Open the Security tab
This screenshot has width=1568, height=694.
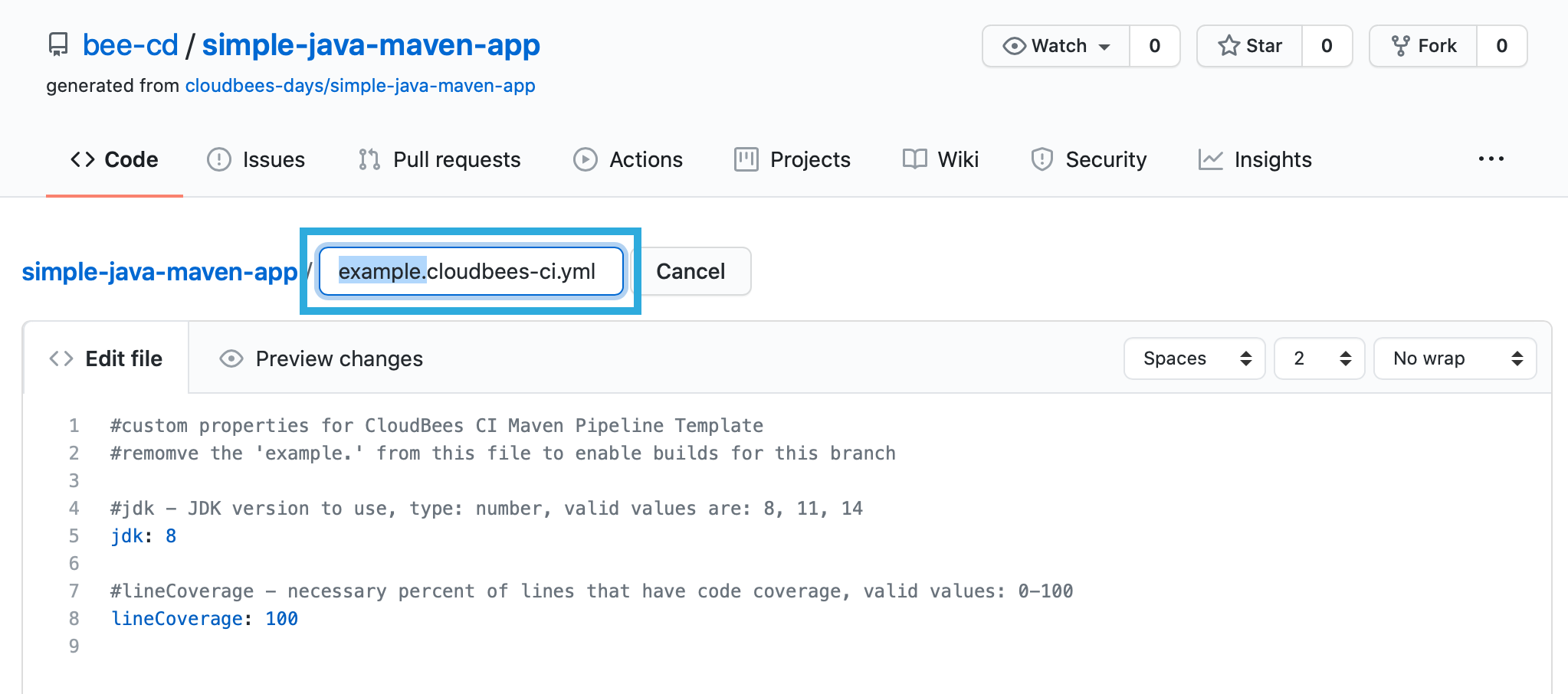click(x=1088, y=159)
